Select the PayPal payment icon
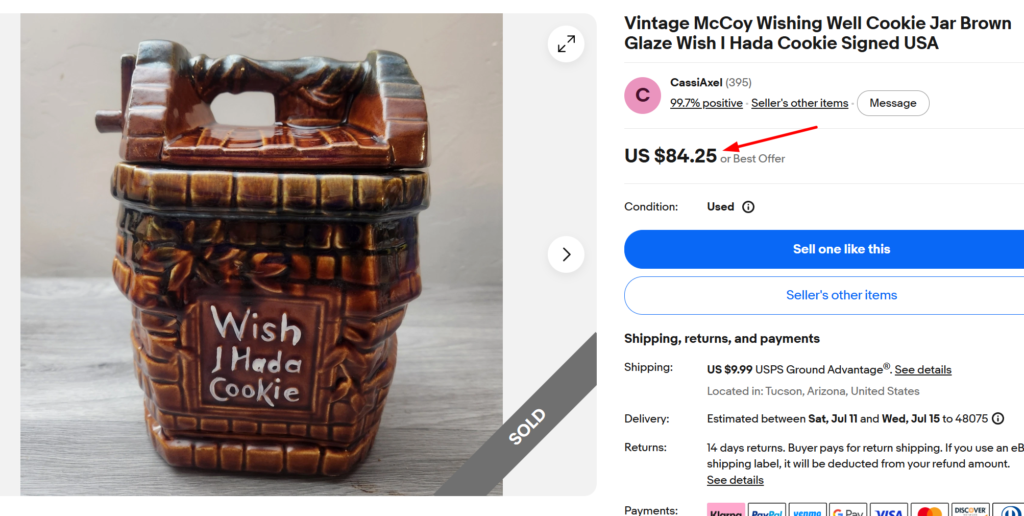The height and width of the screenshot is (516, 1024). (x=767, y=511)
